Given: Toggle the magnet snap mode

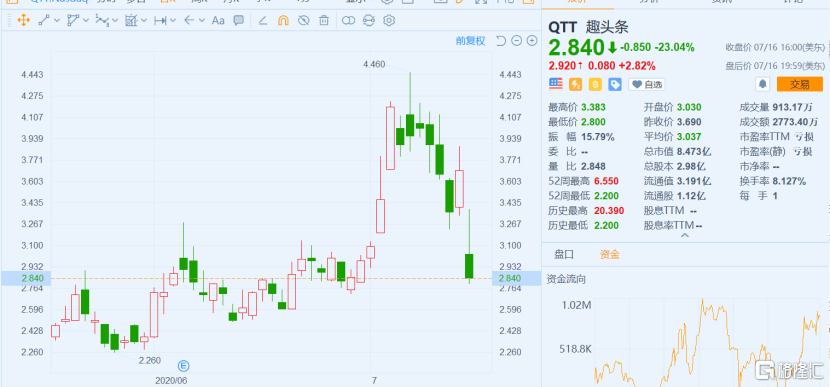Looking at the screenshot, I should click(283, 21).
